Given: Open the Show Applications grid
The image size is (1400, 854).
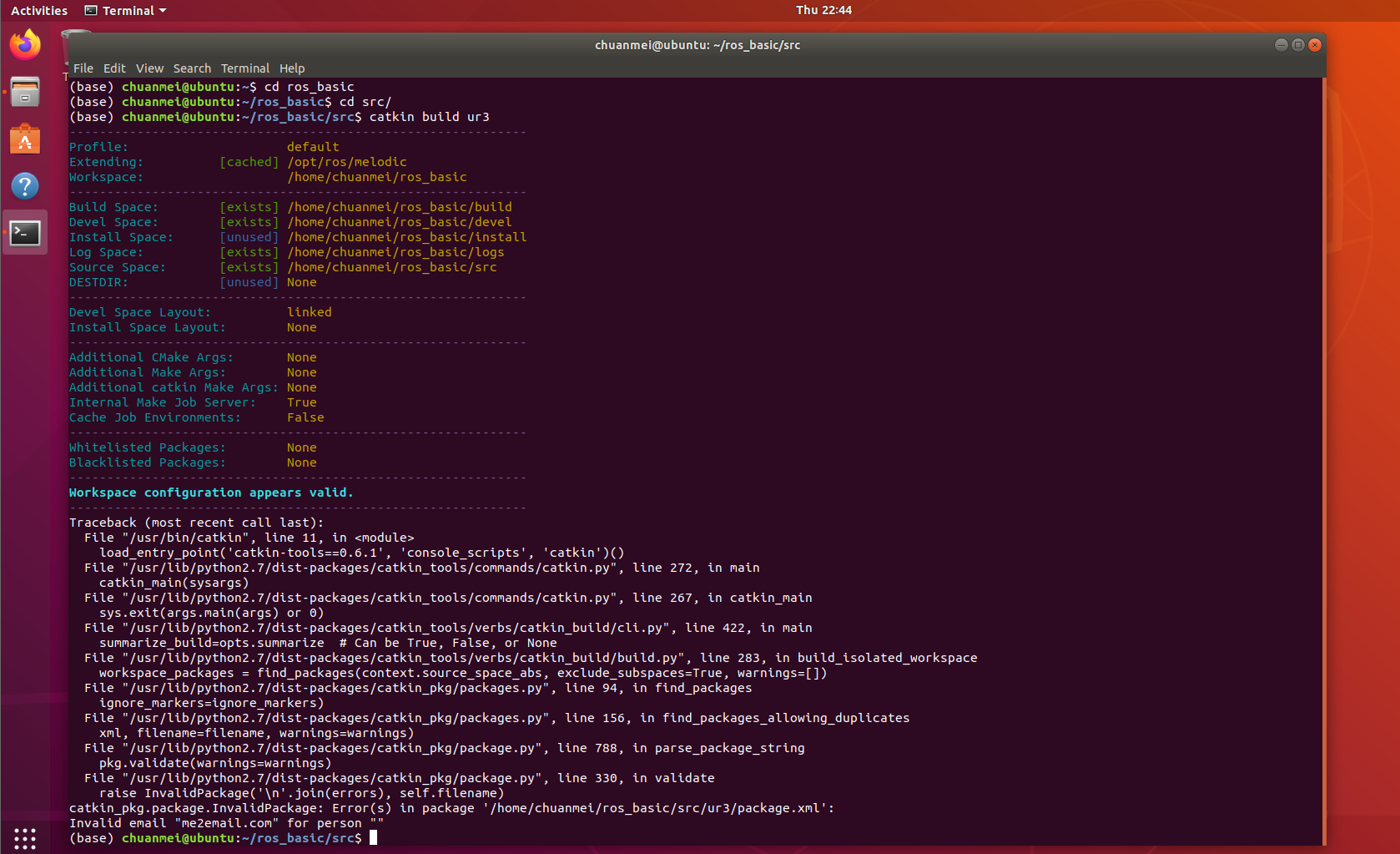Looking at the screenshot, I should pos(25,838).
